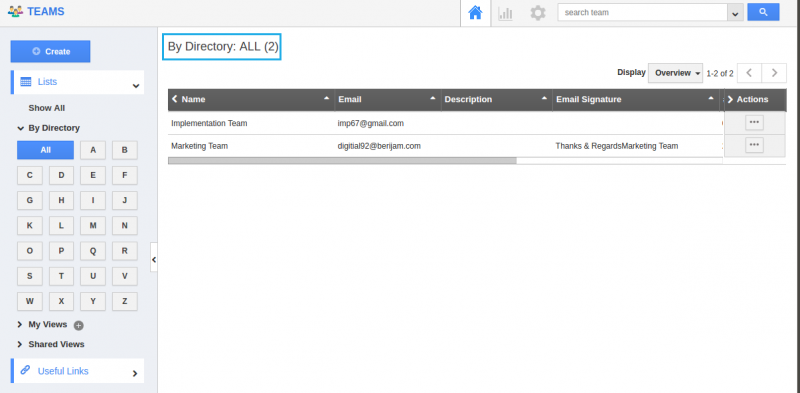Filter directory by letter U

click(x=93, y=276)
